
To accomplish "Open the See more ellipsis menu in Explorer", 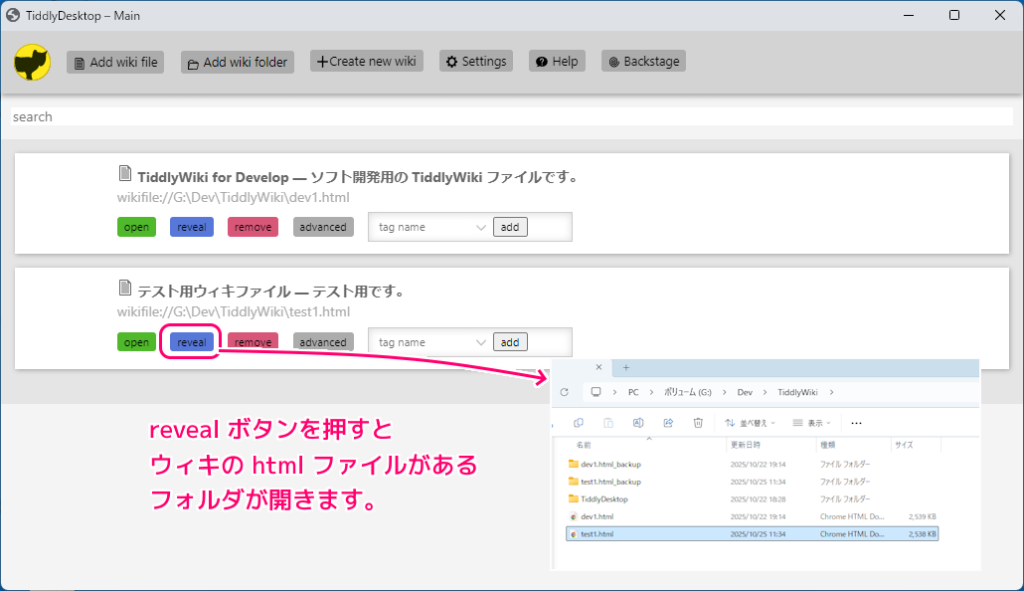I will (855, 423).
